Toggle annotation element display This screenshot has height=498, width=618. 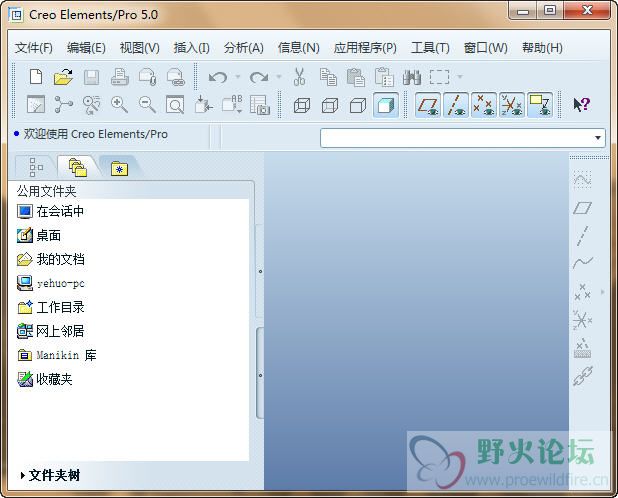coord(540,105)
